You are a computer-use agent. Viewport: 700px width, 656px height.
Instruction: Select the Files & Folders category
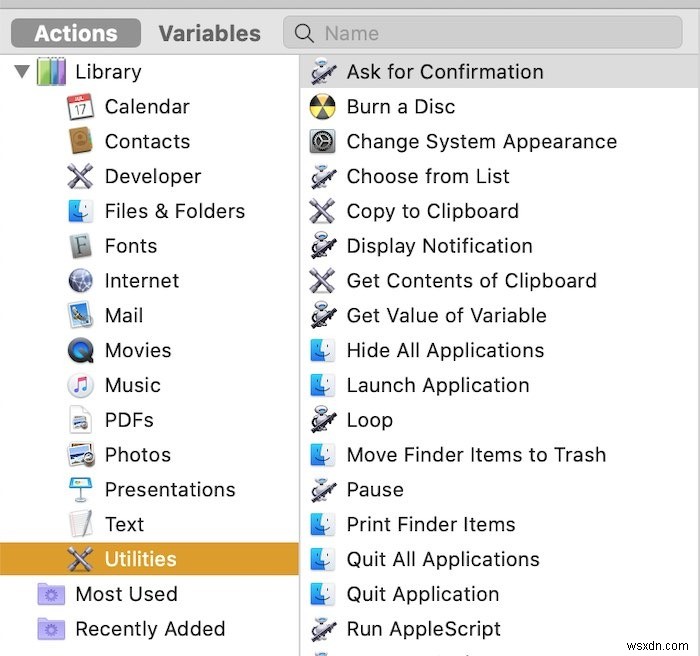(149, 211)
